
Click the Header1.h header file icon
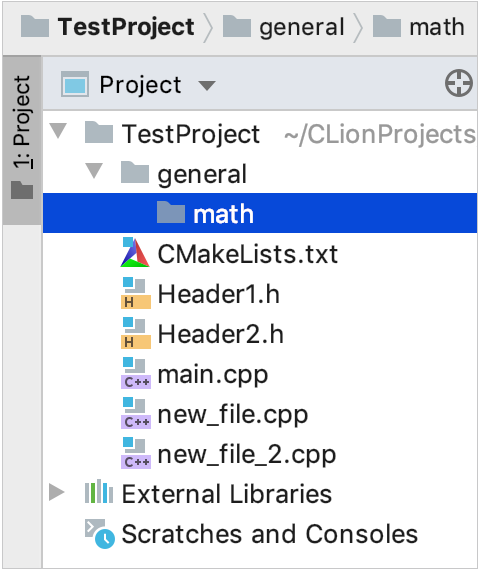pos(136,293)
